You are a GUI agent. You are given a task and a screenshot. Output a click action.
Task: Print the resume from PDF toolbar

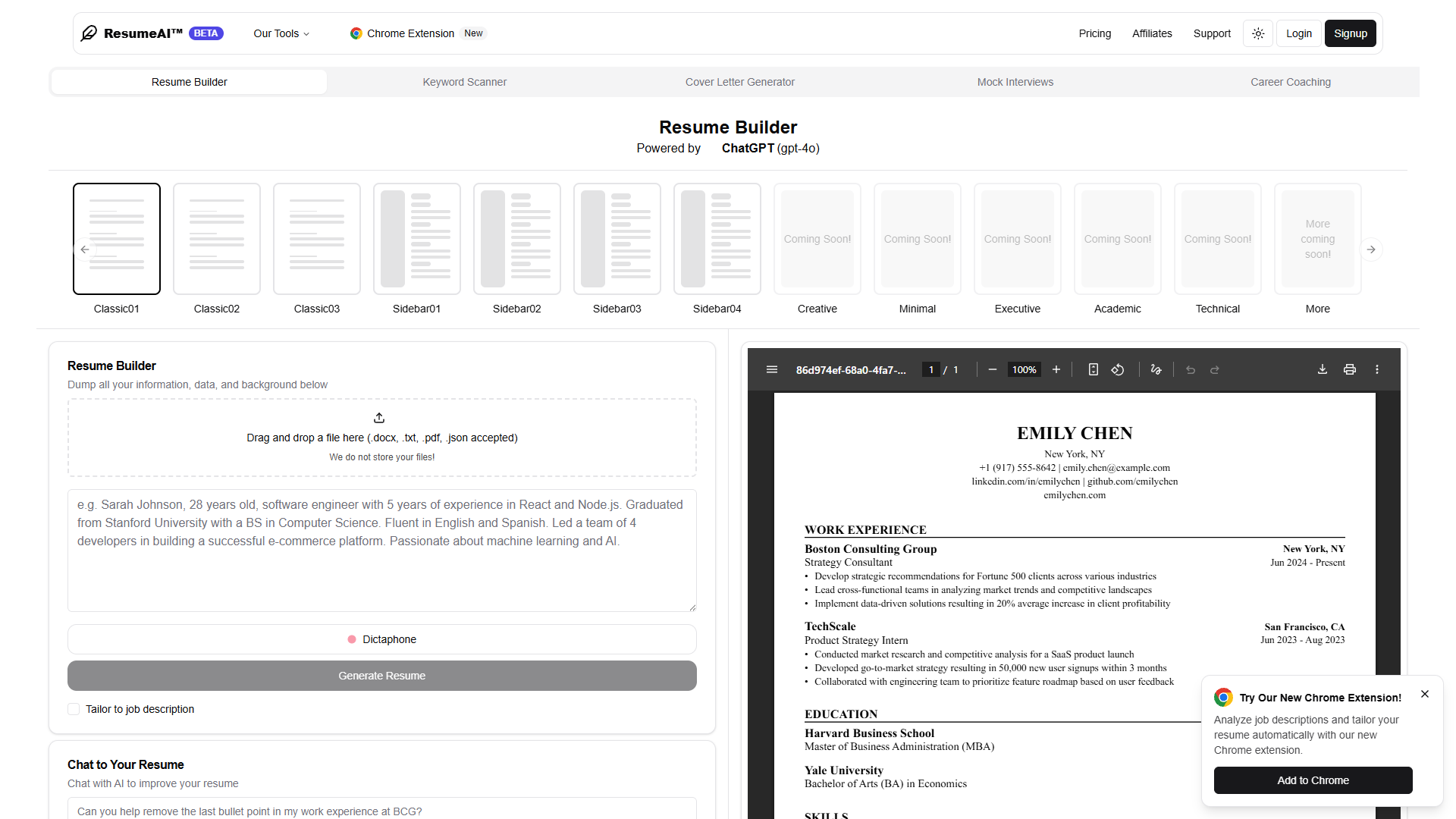[x=1350, y=369]
